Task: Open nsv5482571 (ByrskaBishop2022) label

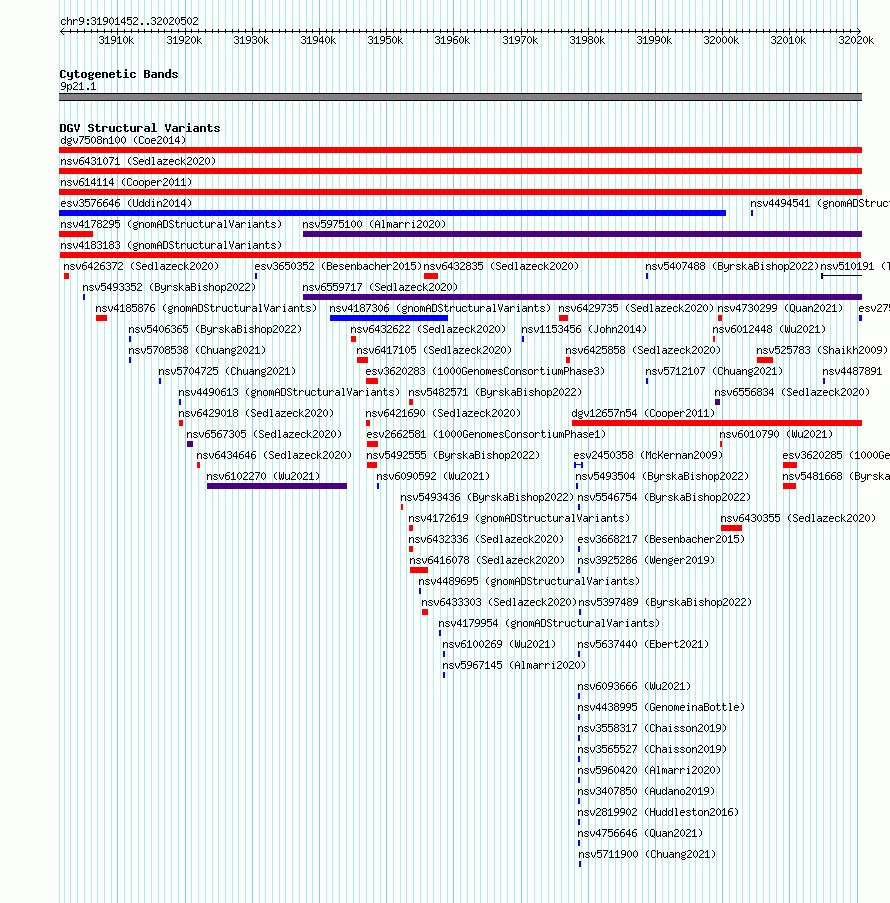Action: 495,393
